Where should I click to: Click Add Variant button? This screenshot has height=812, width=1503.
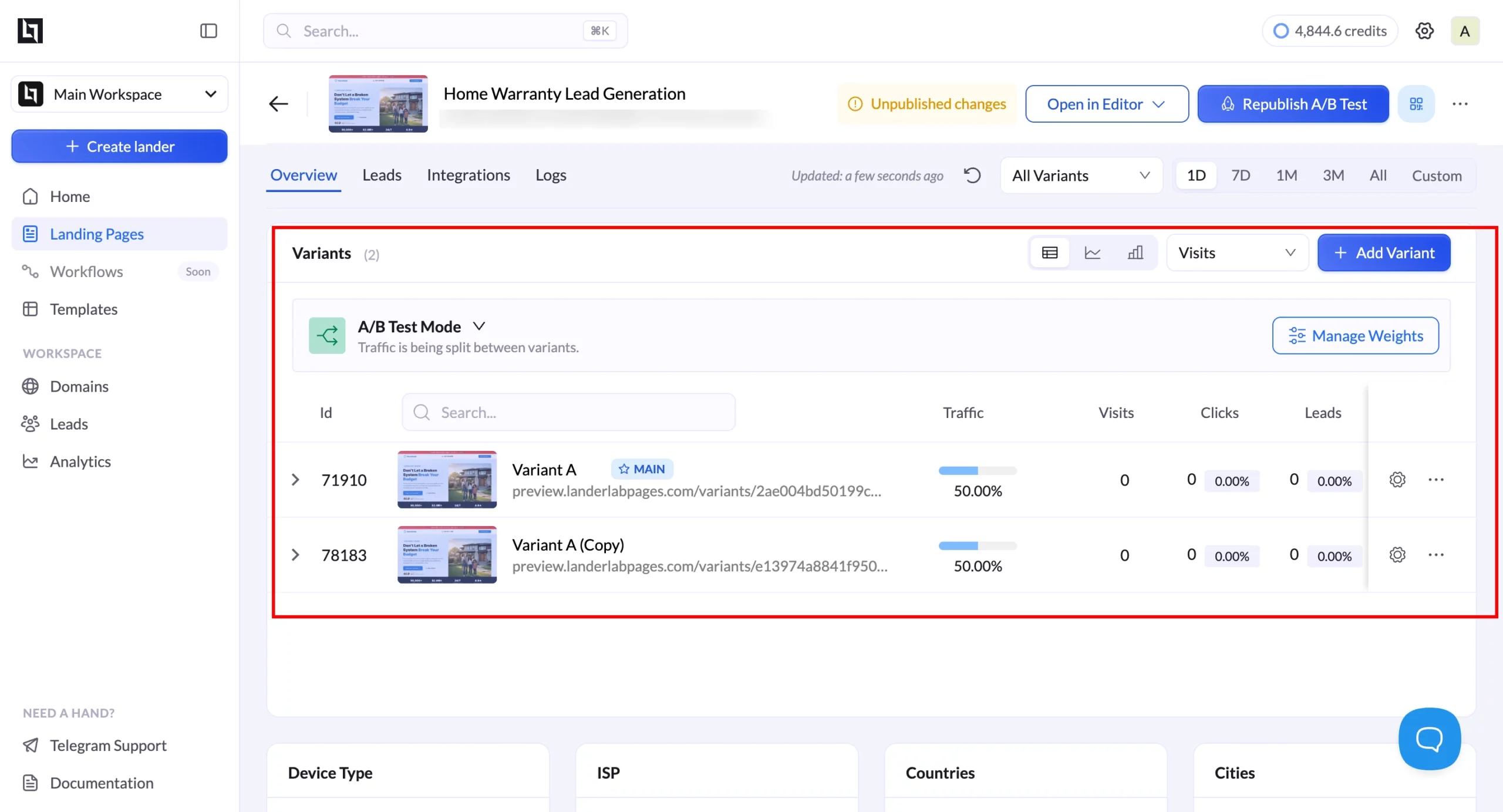tap(1384, 252)
